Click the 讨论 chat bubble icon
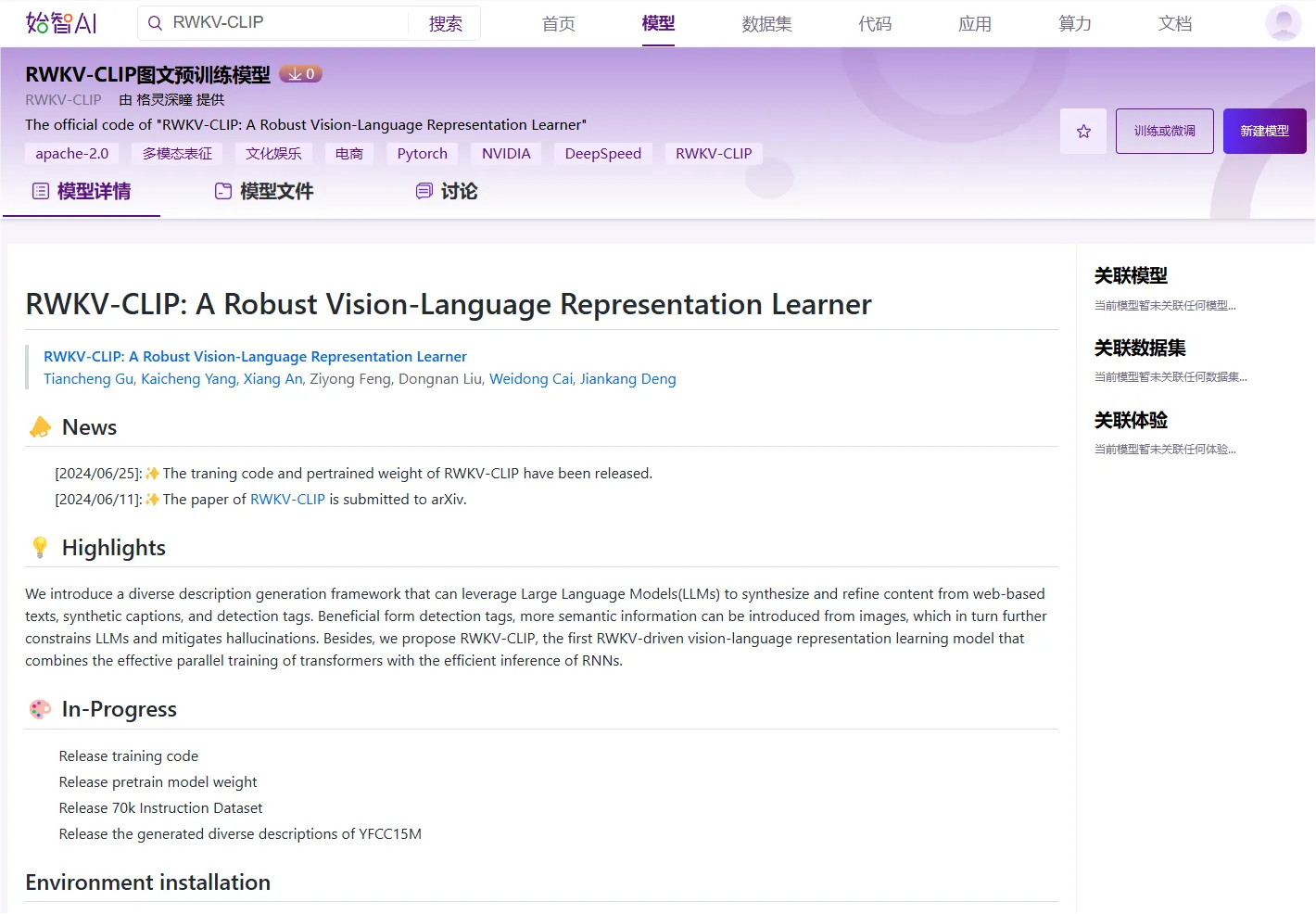Image resolution: width=1316 pixels, height=914 pixels. tap(424, 192)
